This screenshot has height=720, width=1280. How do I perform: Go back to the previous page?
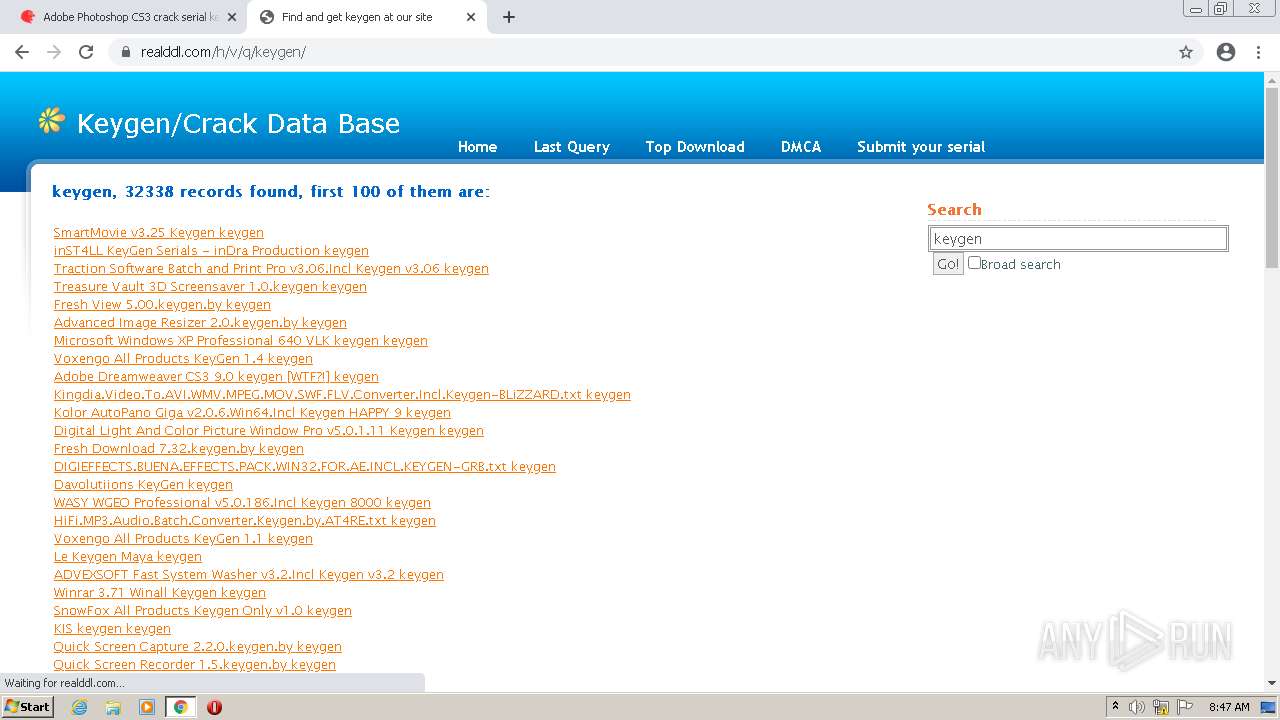[x=22, y=52]
